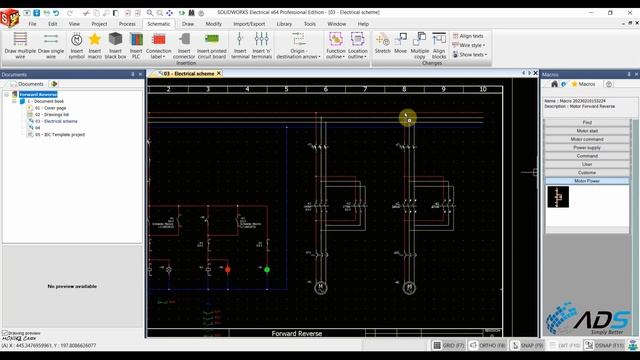
Task: Open the Edit menu
Action: (53, 24)
